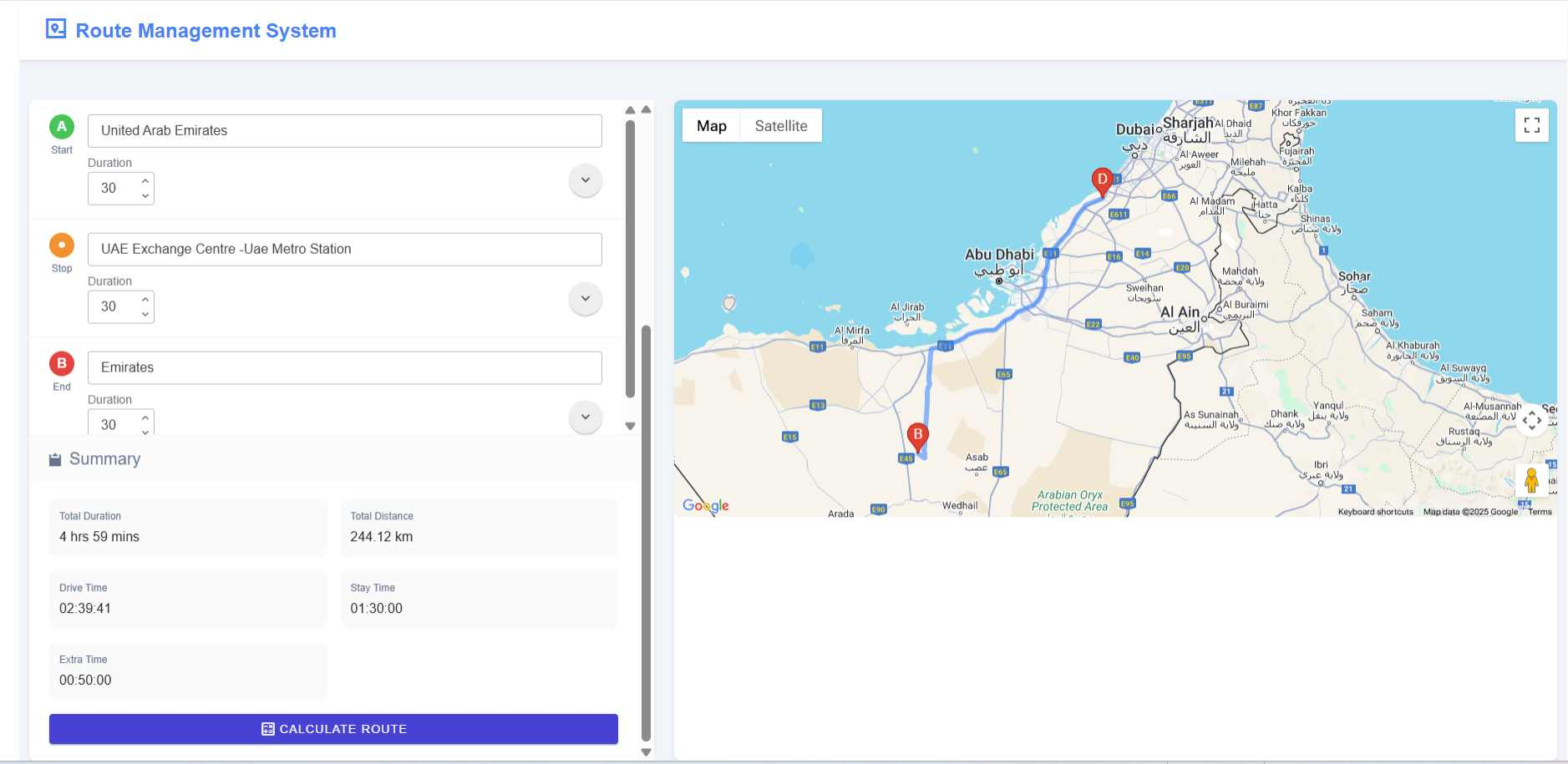
Task: Edit the UAE Exchange Centre stop field
Action: click(344, 250)
